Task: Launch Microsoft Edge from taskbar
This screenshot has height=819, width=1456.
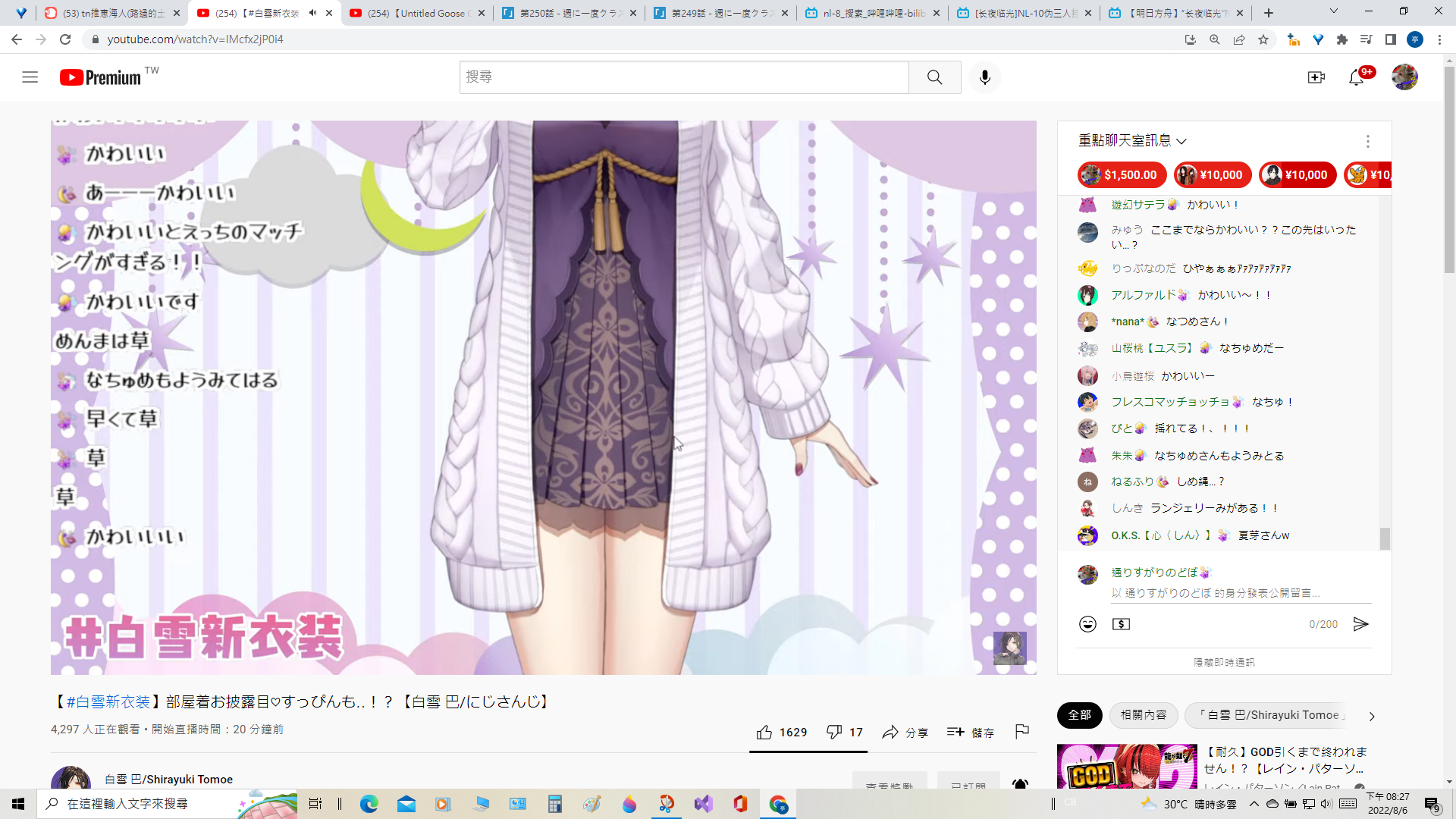Action: click(x=369, y=804)
